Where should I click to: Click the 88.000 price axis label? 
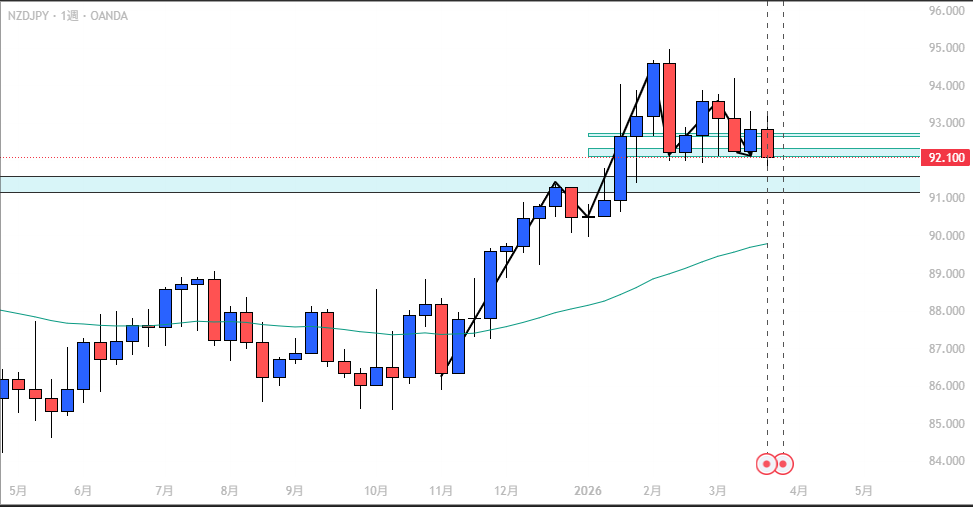[x=946, y=311]
